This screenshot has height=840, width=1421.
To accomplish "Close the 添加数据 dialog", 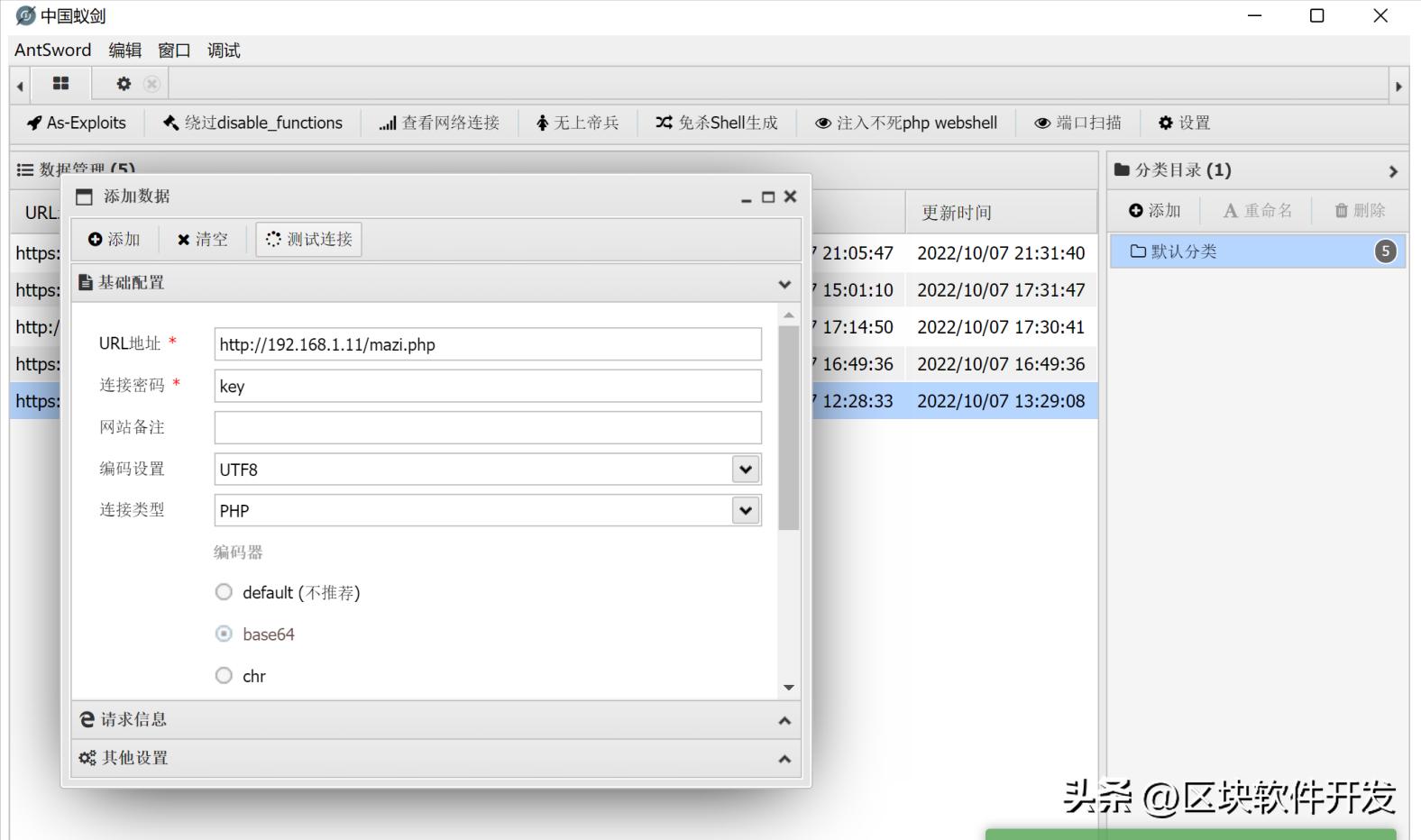I will [x=790, y=196].
